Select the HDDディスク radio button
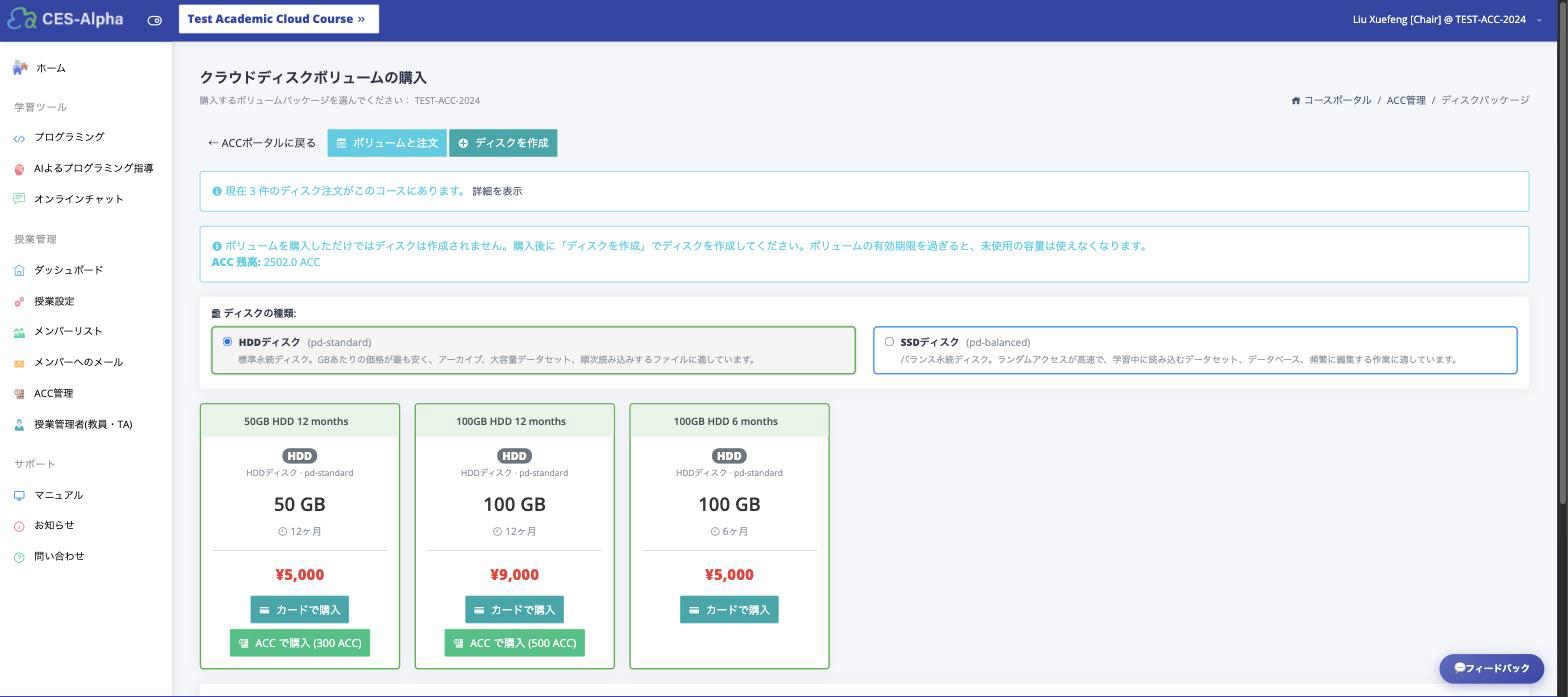This screenshot has height=697, width=1568. tap(227, 342)
